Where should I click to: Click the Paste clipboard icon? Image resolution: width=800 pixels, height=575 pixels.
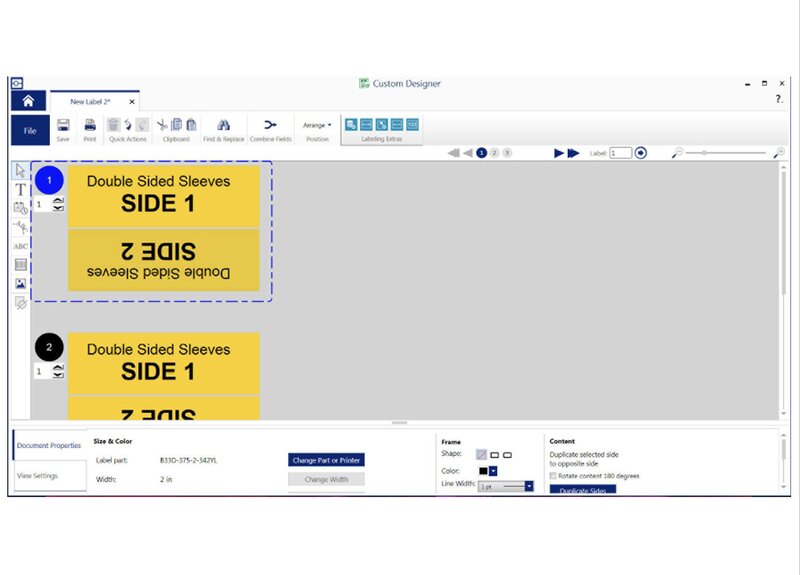coord(191,124)
